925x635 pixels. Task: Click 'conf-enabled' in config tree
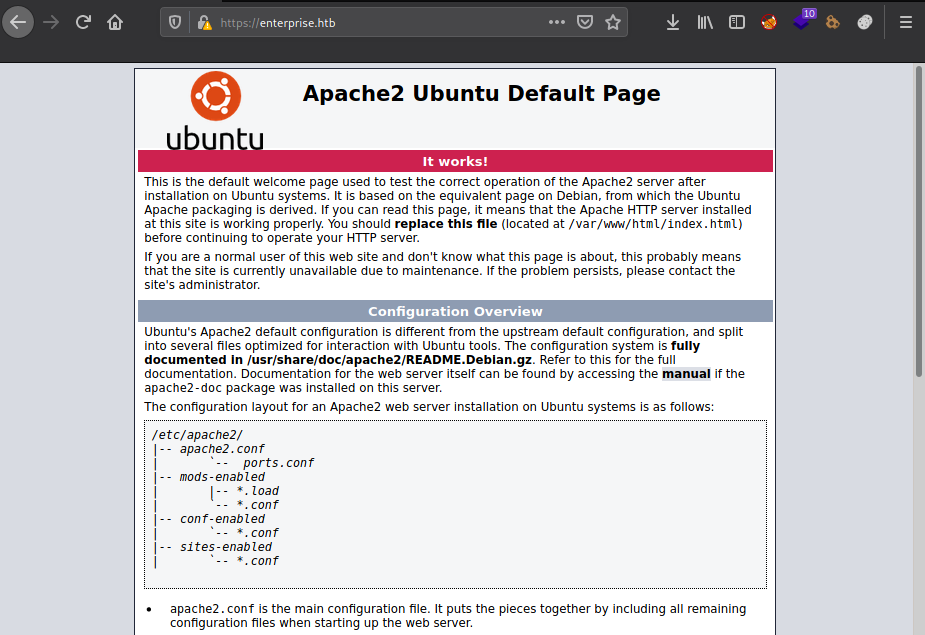click(222, 519)
